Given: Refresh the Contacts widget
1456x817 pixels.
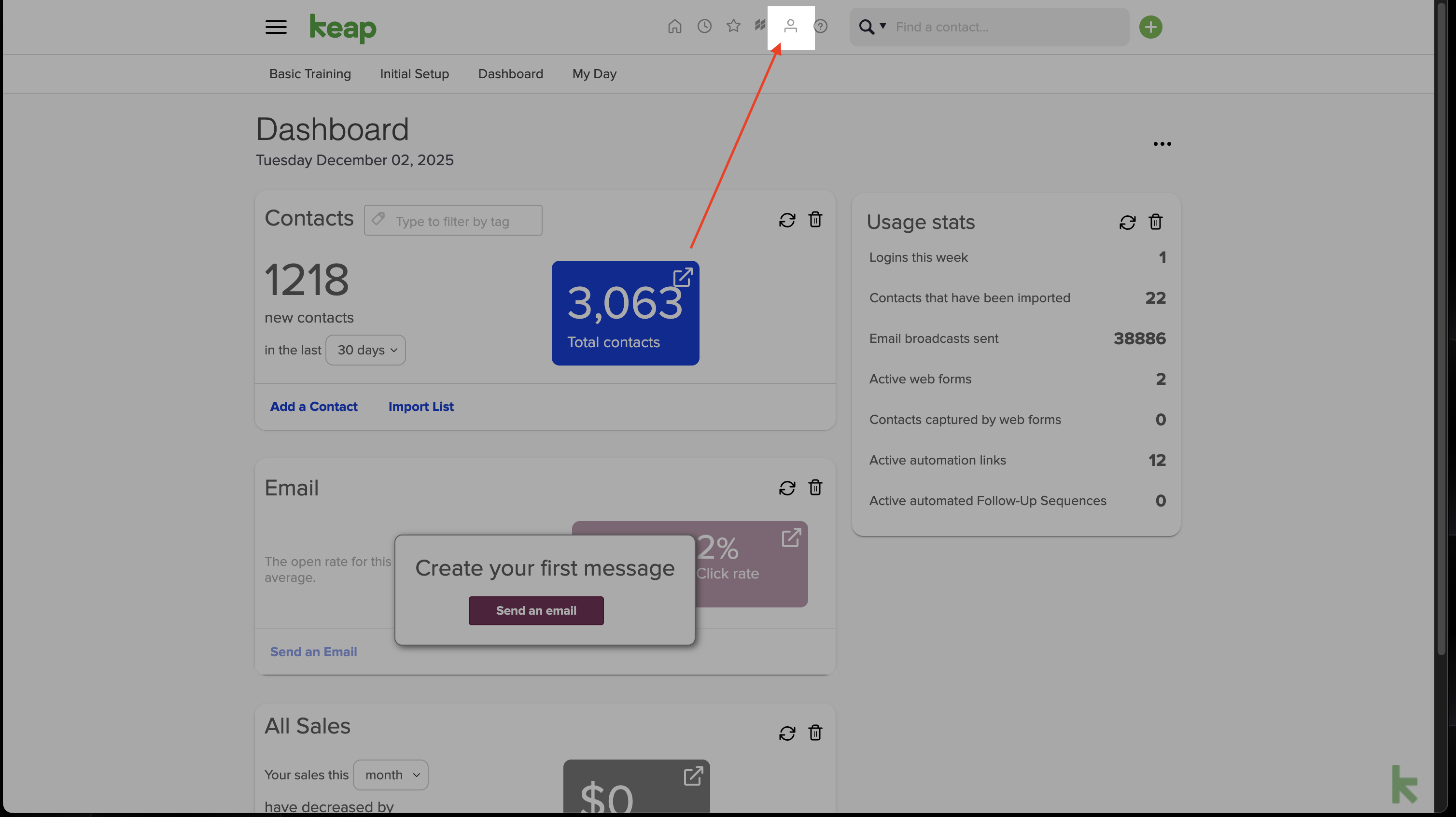Looking at the screenshot, I should pyautogui.click(x=787, y=220).
